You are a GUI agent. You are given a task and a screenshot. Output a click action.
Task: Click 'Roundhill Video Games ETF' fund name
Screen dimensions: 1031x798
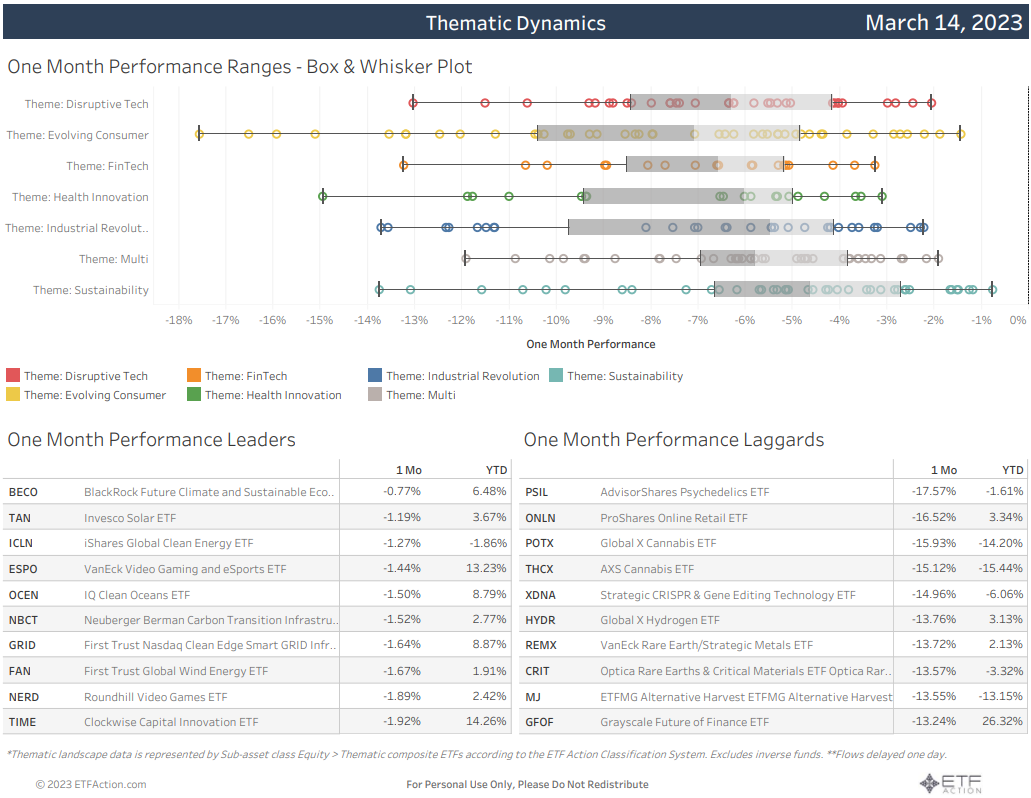(x=155, y=697)
